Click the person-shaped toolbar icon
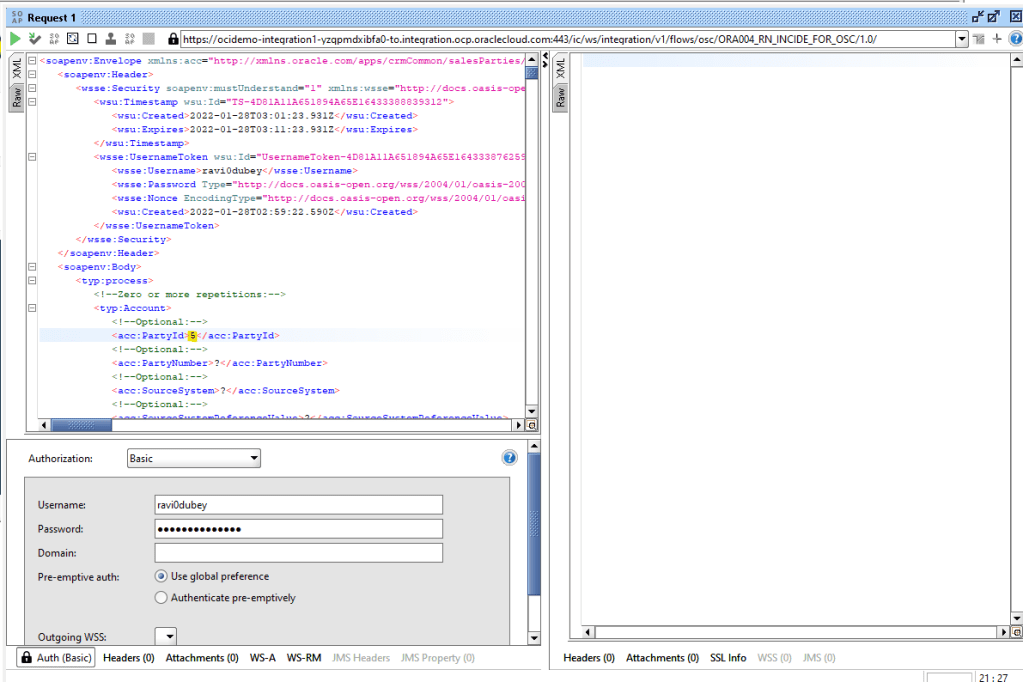Viewport: 1023px width, 682px height. pyautogui.click(x=110, y=38)
